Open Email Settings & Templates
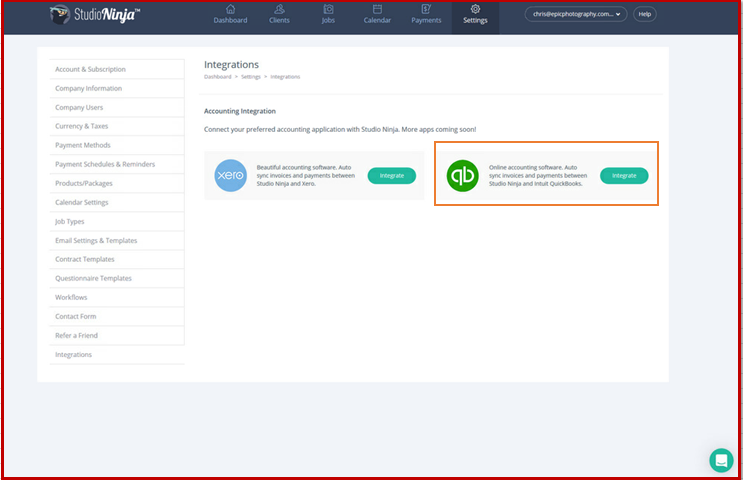Image resolution: width=743 pixels, height=480 pixels. (x=117, y=240)
